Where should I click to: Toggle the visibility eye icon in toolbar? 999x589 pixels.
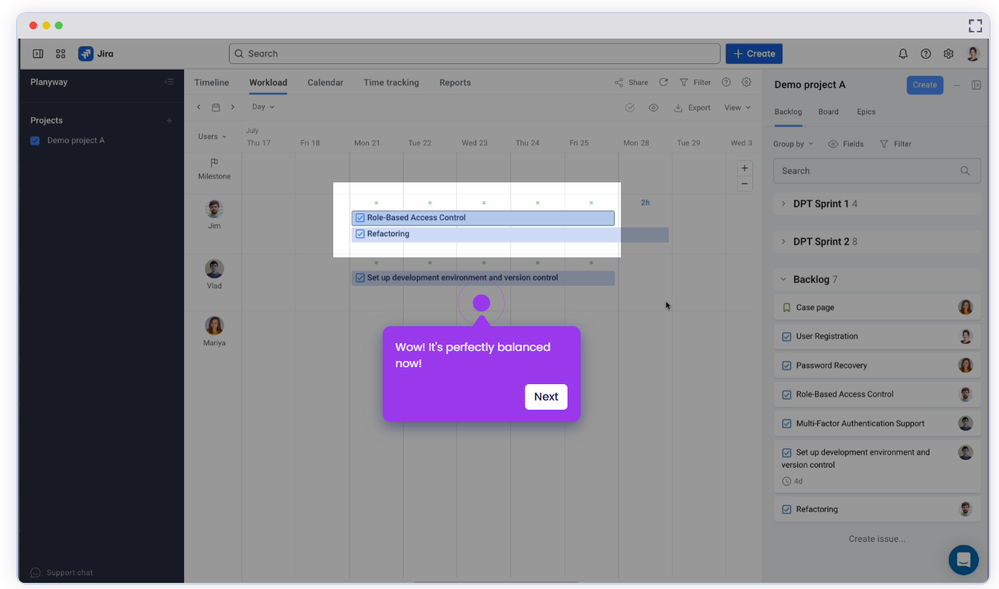653,108
